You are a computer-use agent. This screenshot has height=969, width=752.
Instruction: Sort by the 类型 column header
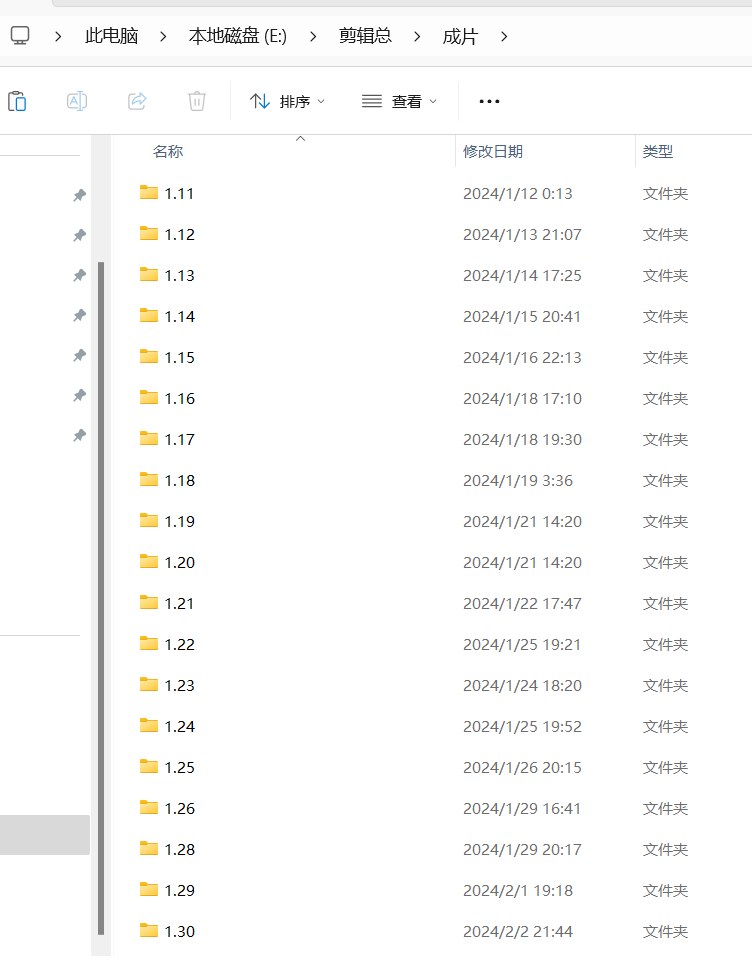657,151
